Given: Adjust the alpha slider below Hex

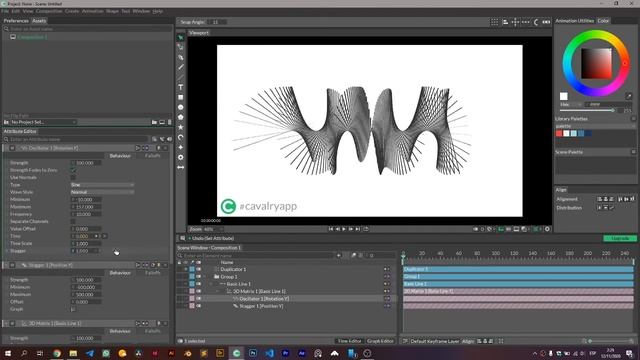Looking at the screenshot, I should [x=587, y=111].
